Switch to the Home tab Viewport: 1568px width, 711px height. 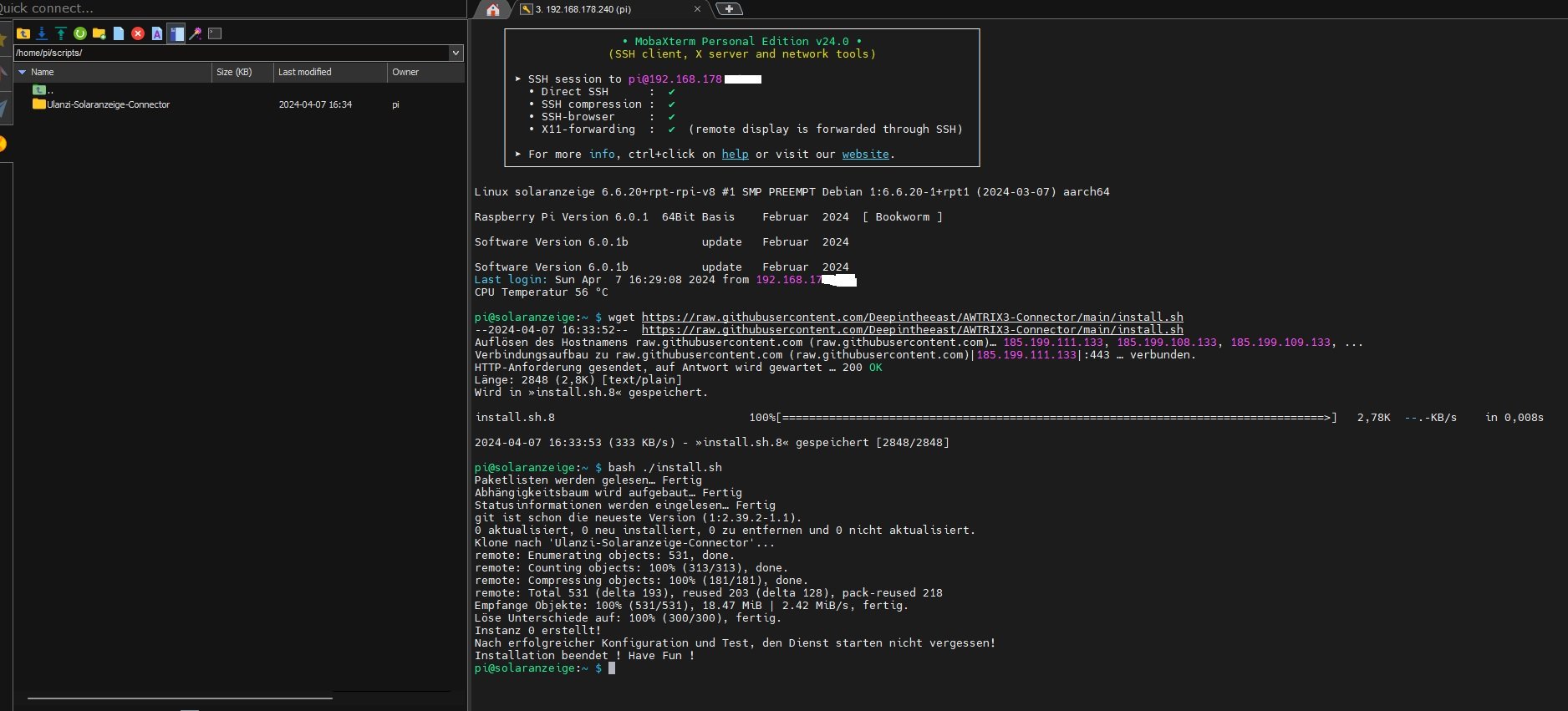point(493,9)
